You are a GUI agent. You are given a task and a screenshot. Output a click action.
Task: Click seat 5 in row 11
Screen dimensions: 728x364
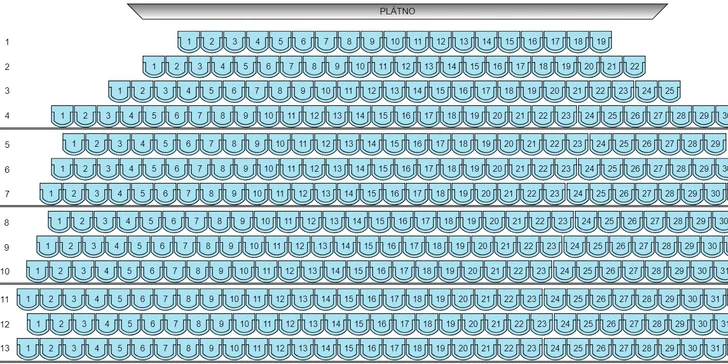click(x=120, y=299)
